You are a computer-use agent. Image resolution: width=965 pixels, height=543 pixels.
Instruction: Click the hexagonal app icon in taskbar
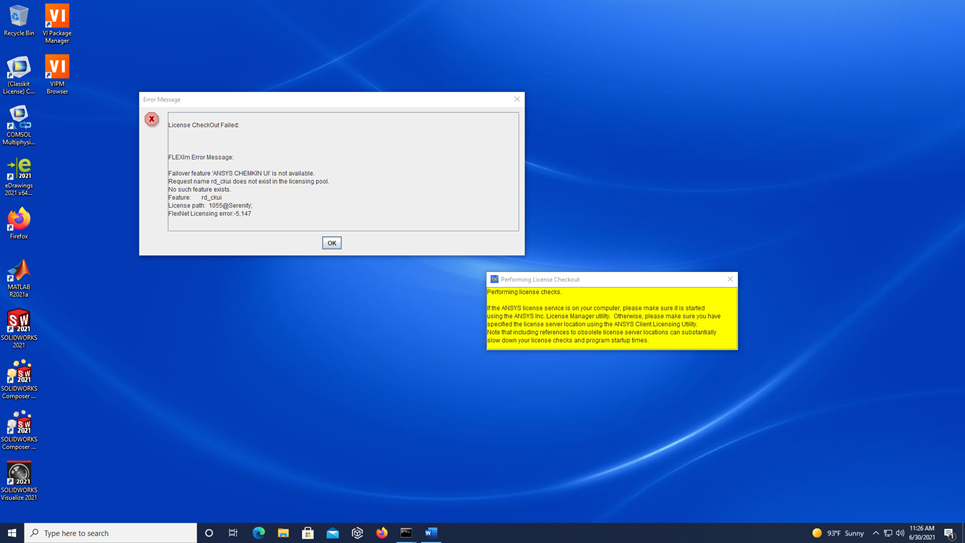(x=357, y=533)
